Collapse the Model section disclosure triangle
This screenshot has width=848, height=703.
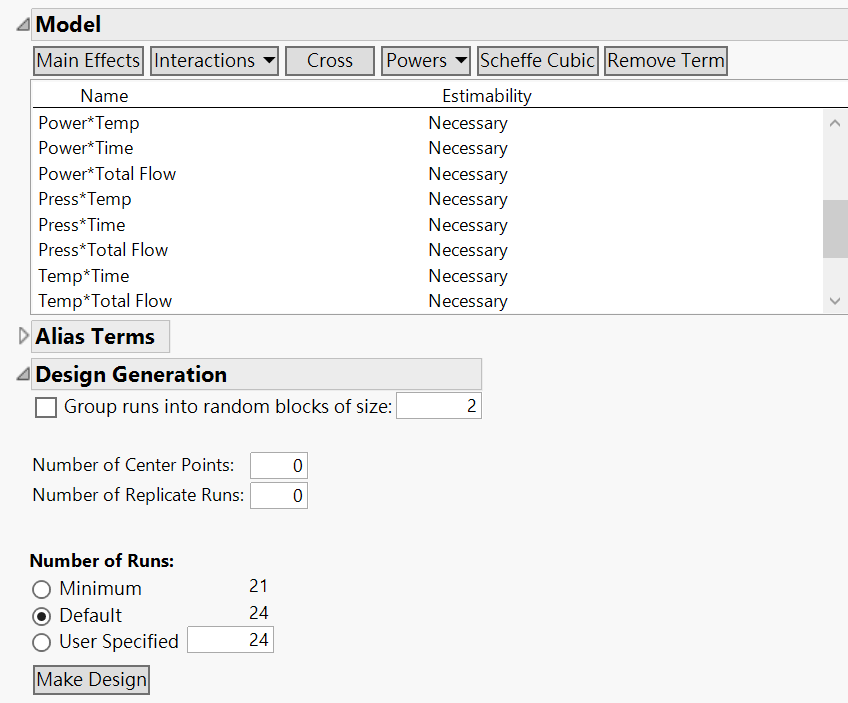(22, 25)
